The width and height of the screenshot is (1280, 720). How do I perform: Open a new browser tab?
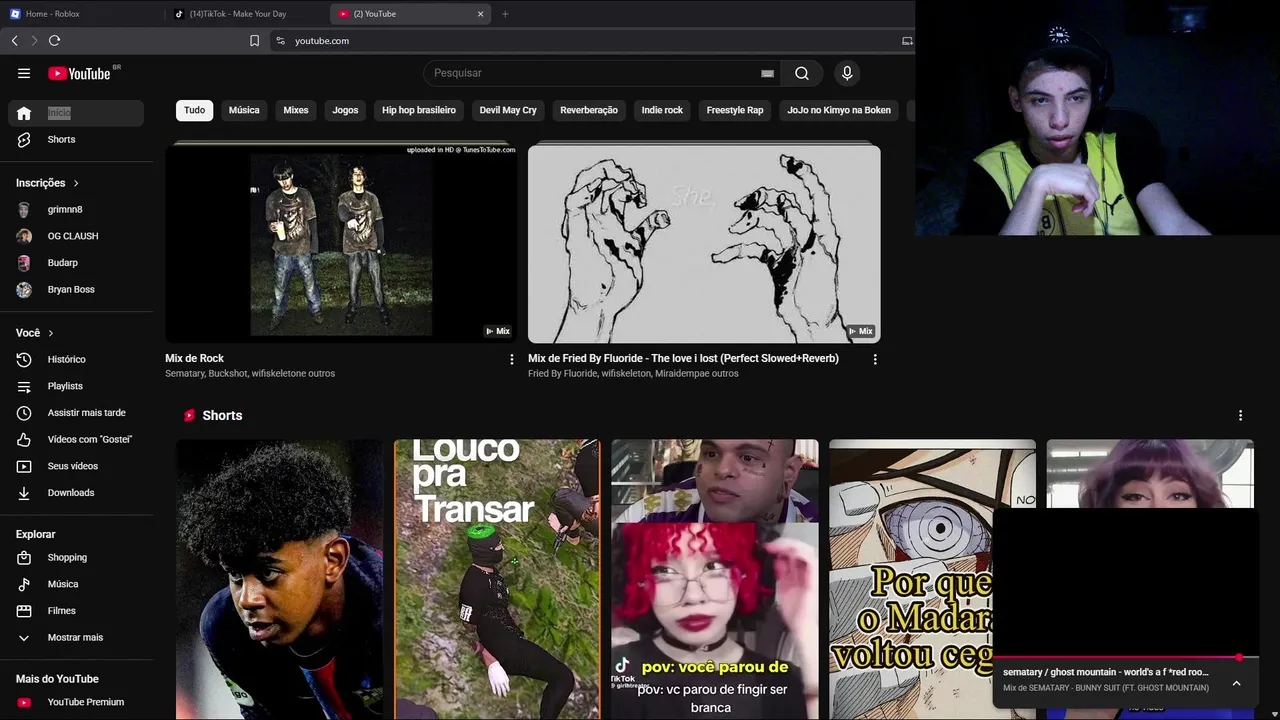(505, 14)
